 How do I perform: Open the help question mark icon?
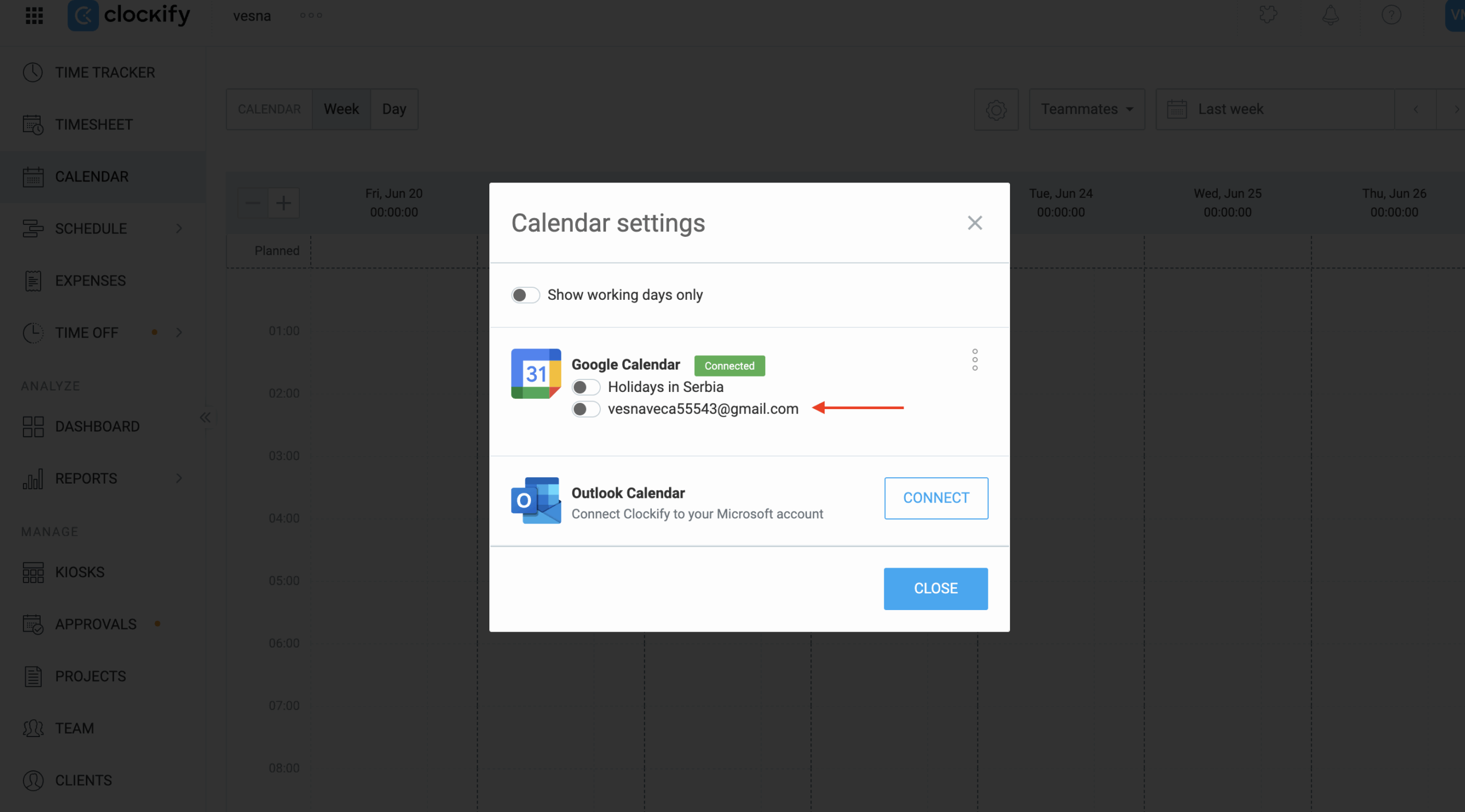tap(1391, 15)
